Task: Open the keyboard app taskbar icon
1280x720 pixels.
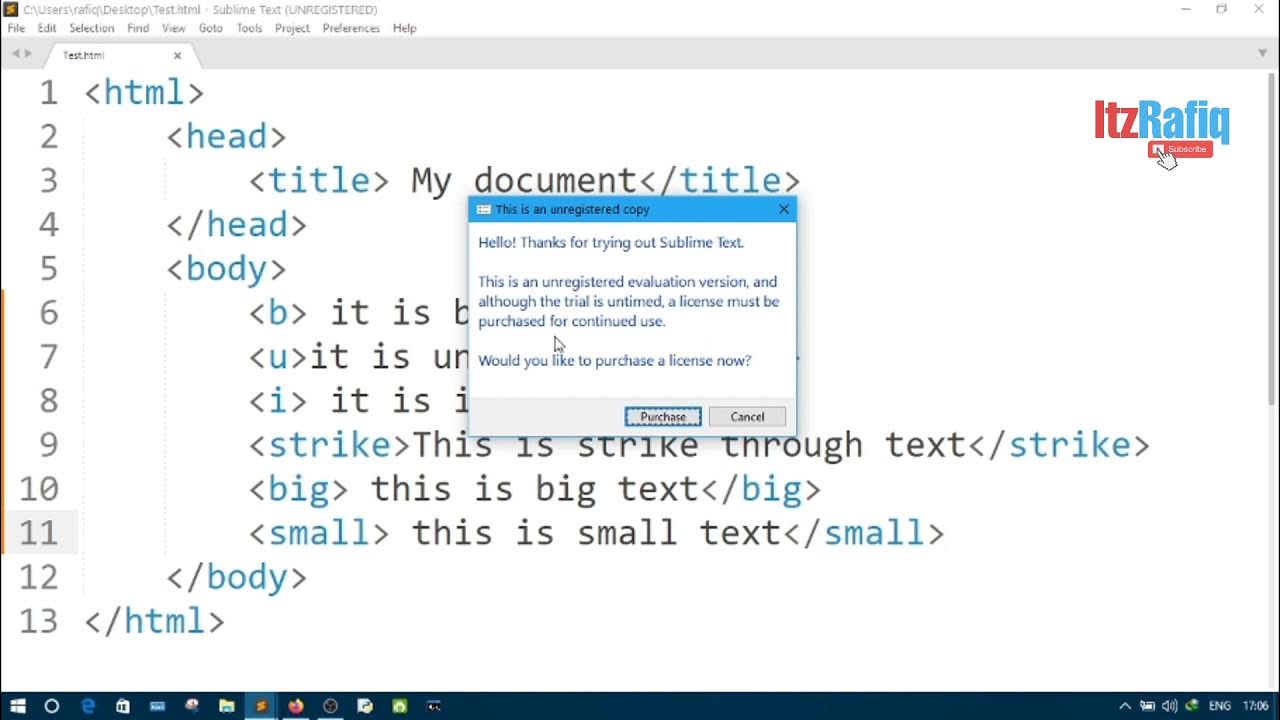Action: click(157, 706)
